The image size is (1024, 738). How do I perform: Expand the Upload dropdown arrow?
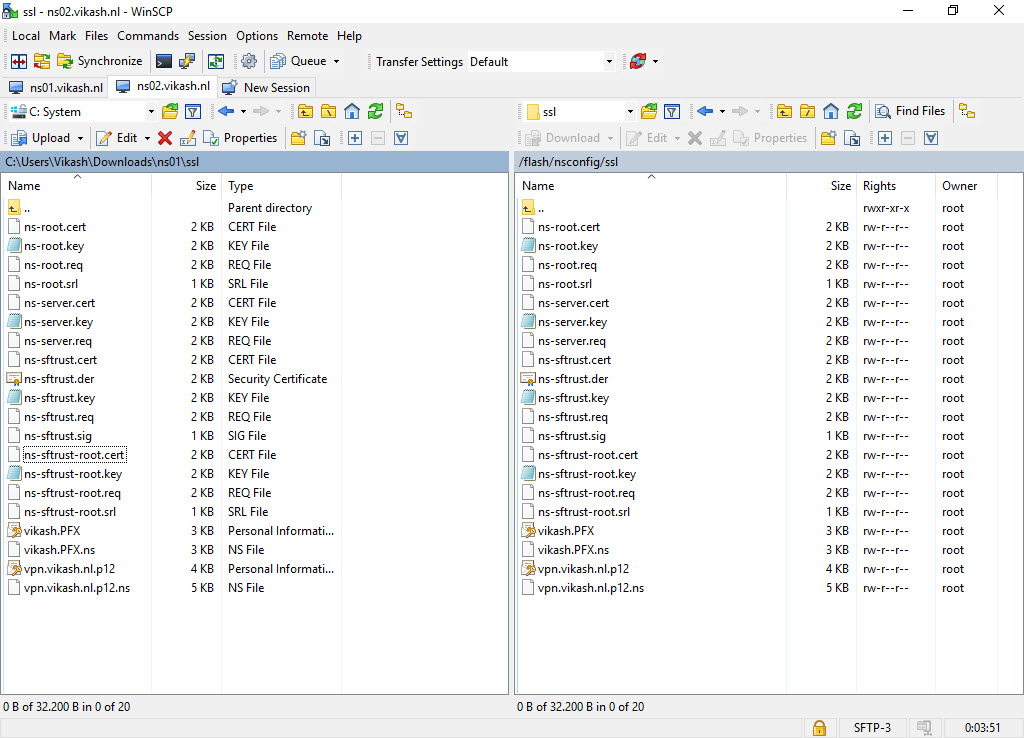[x=80, y=138]
